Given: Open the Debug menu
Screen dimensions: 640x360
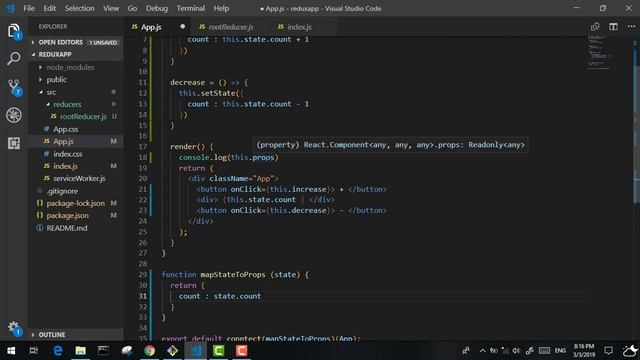Looking at the screenshot, I should (157, 8).
